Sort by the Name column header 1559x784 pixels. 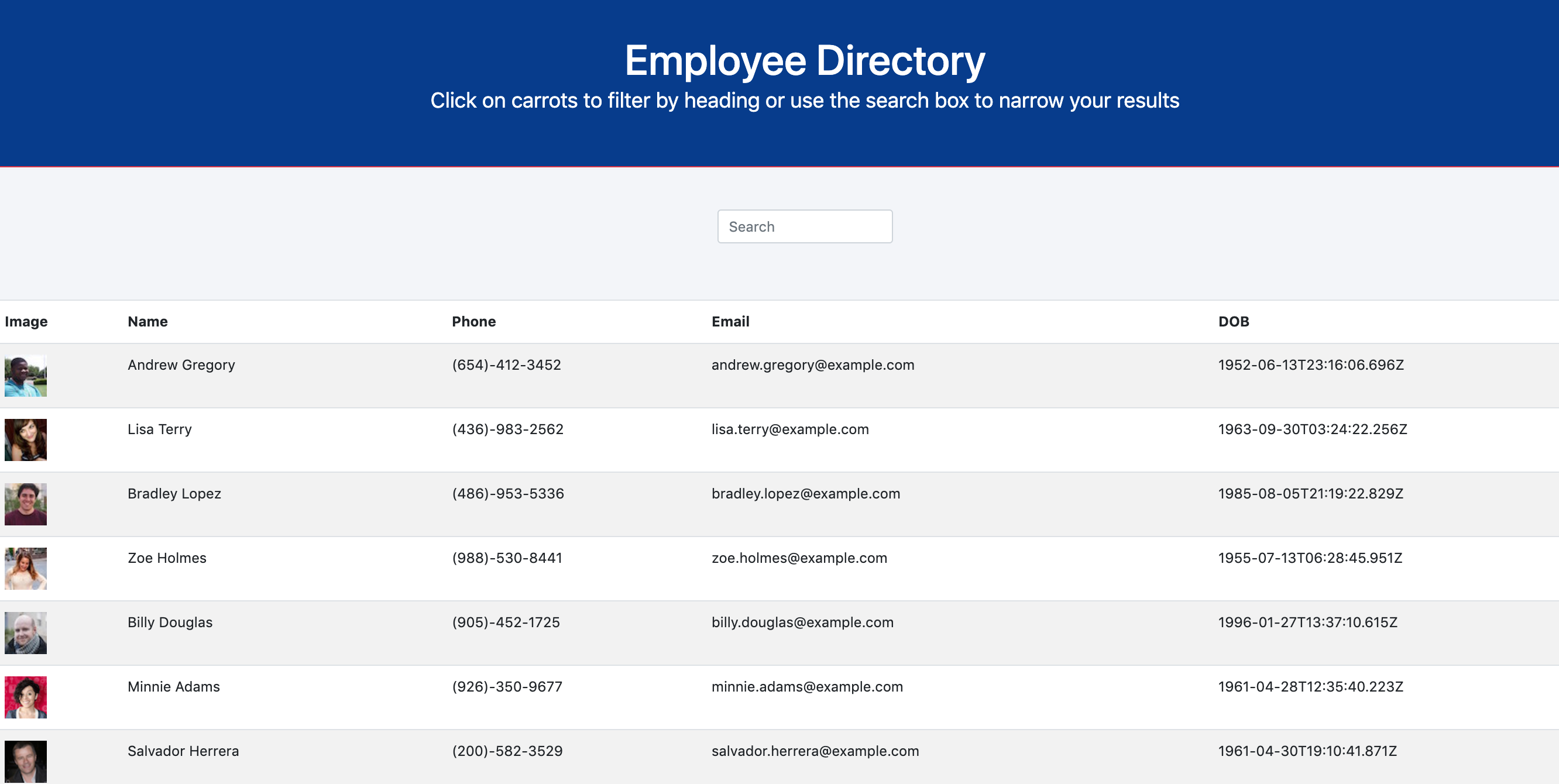[x=147, y=321]
